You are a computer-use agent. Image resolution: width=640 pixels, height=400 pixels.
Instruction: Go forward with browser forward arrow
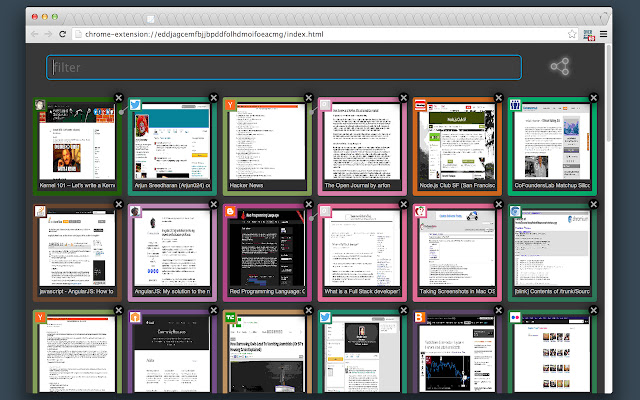(49, 34)
